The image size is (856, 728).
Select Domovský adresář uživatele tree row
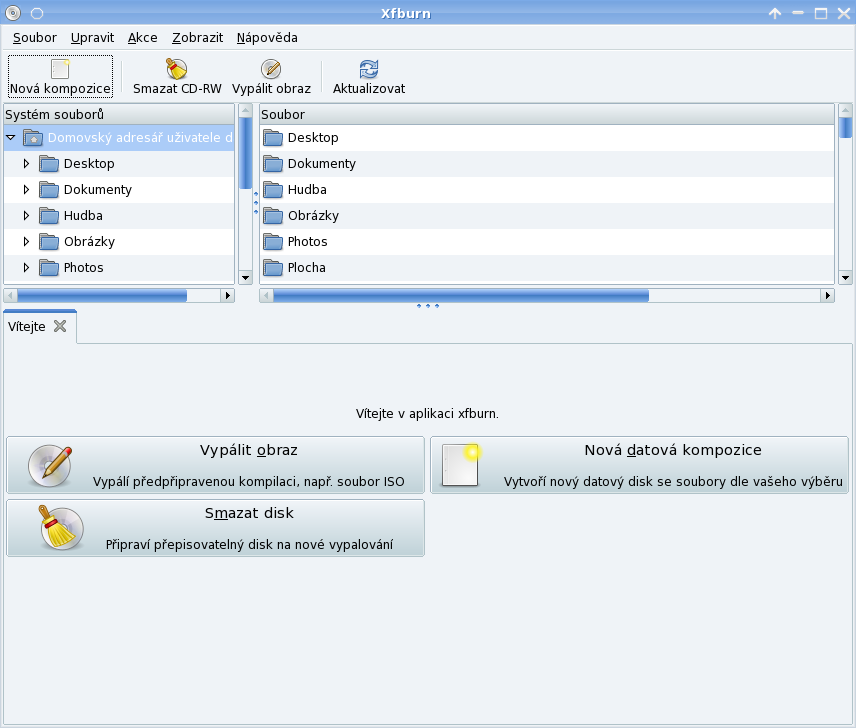(x=119, y=138)
